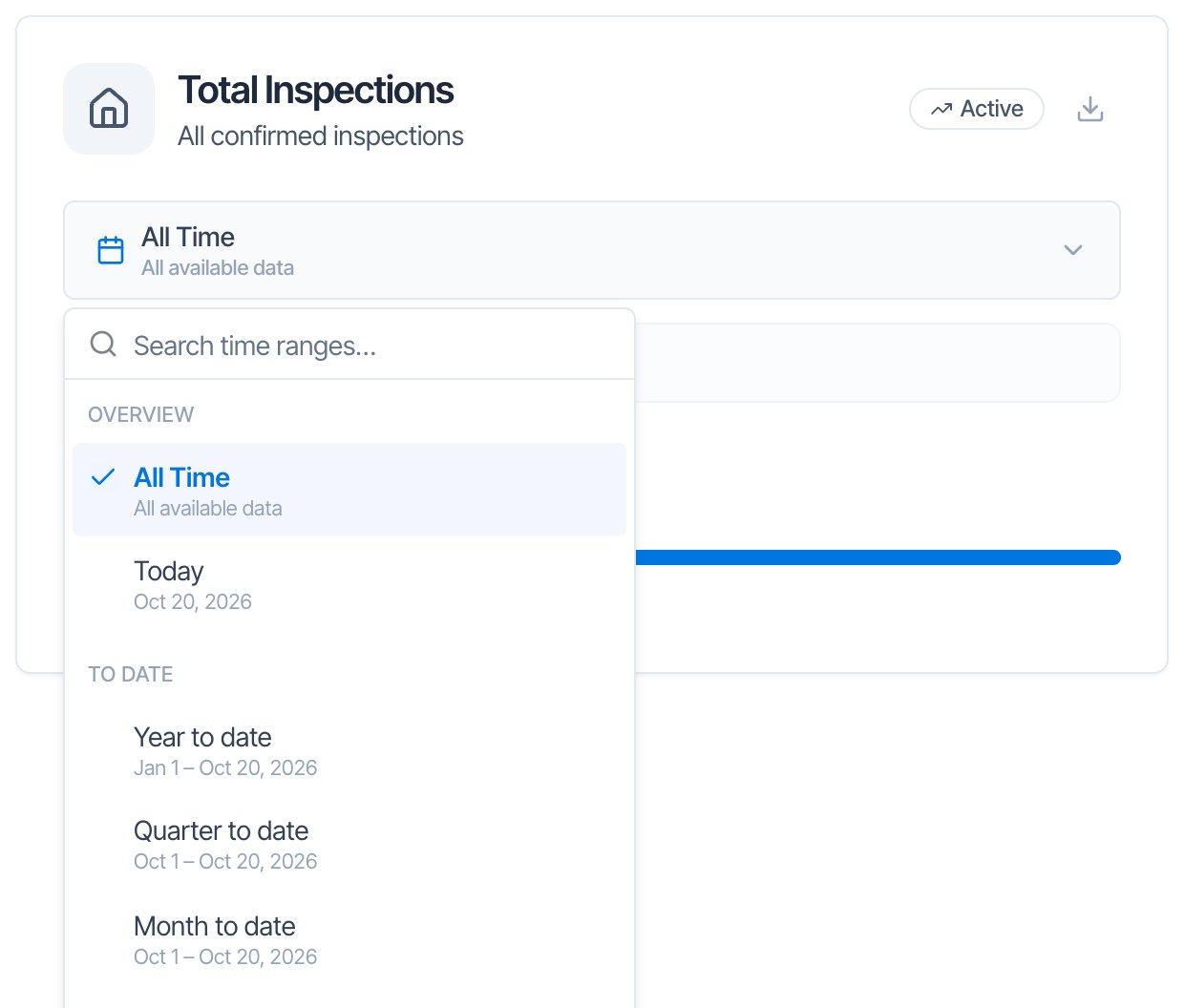This screenshot has height=1008, width=1184.
Task: Pick Quarter to date range
Action: [349, 845]
